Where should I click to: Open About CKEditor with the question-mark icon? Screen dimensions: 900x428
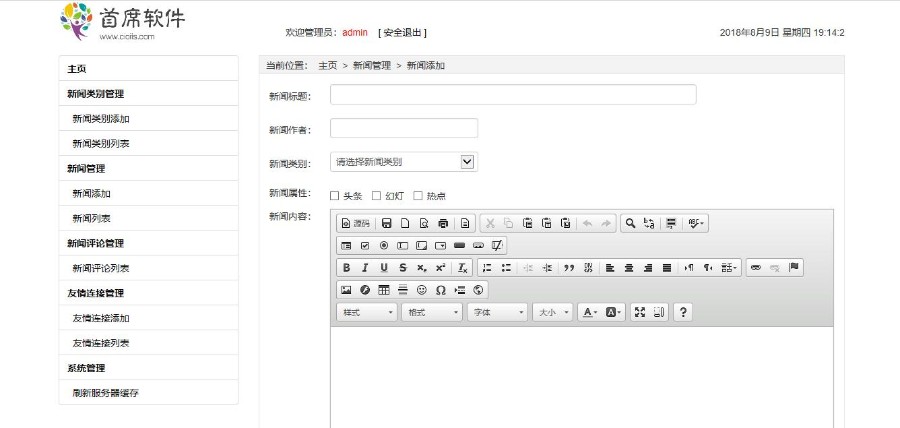point(682,312)
